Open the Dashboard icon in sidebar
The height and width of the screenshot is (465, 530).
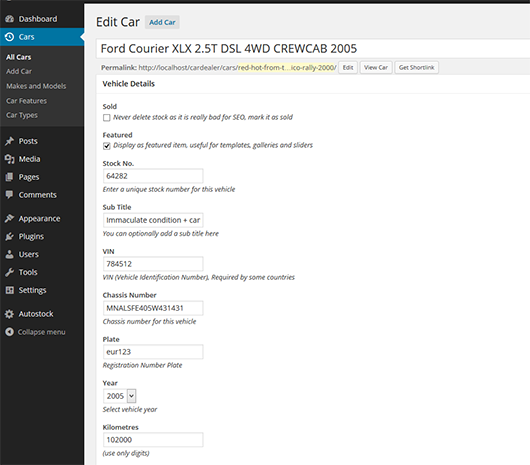click(x=9, y=19)
